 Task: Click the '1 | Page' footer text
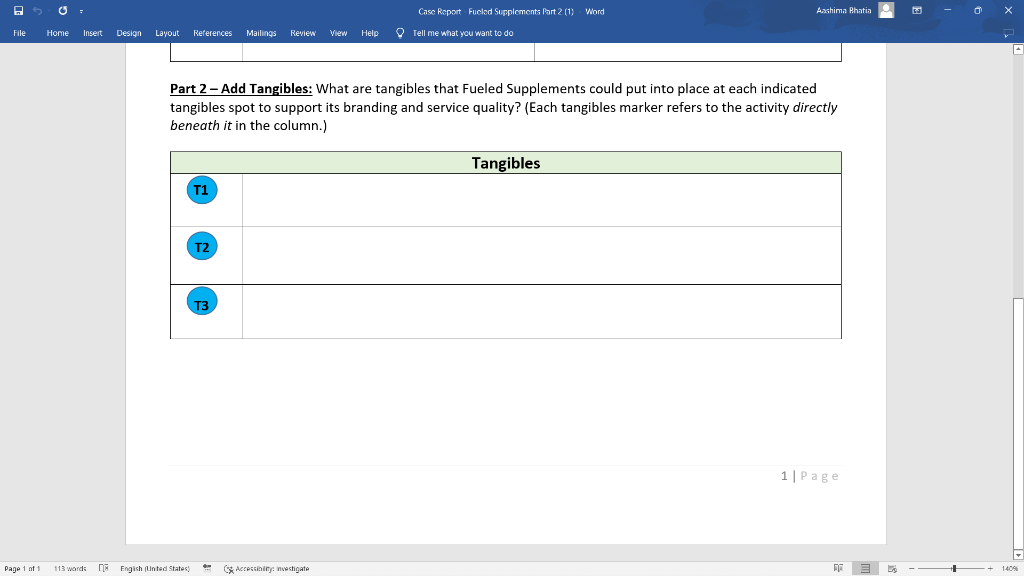809,476
